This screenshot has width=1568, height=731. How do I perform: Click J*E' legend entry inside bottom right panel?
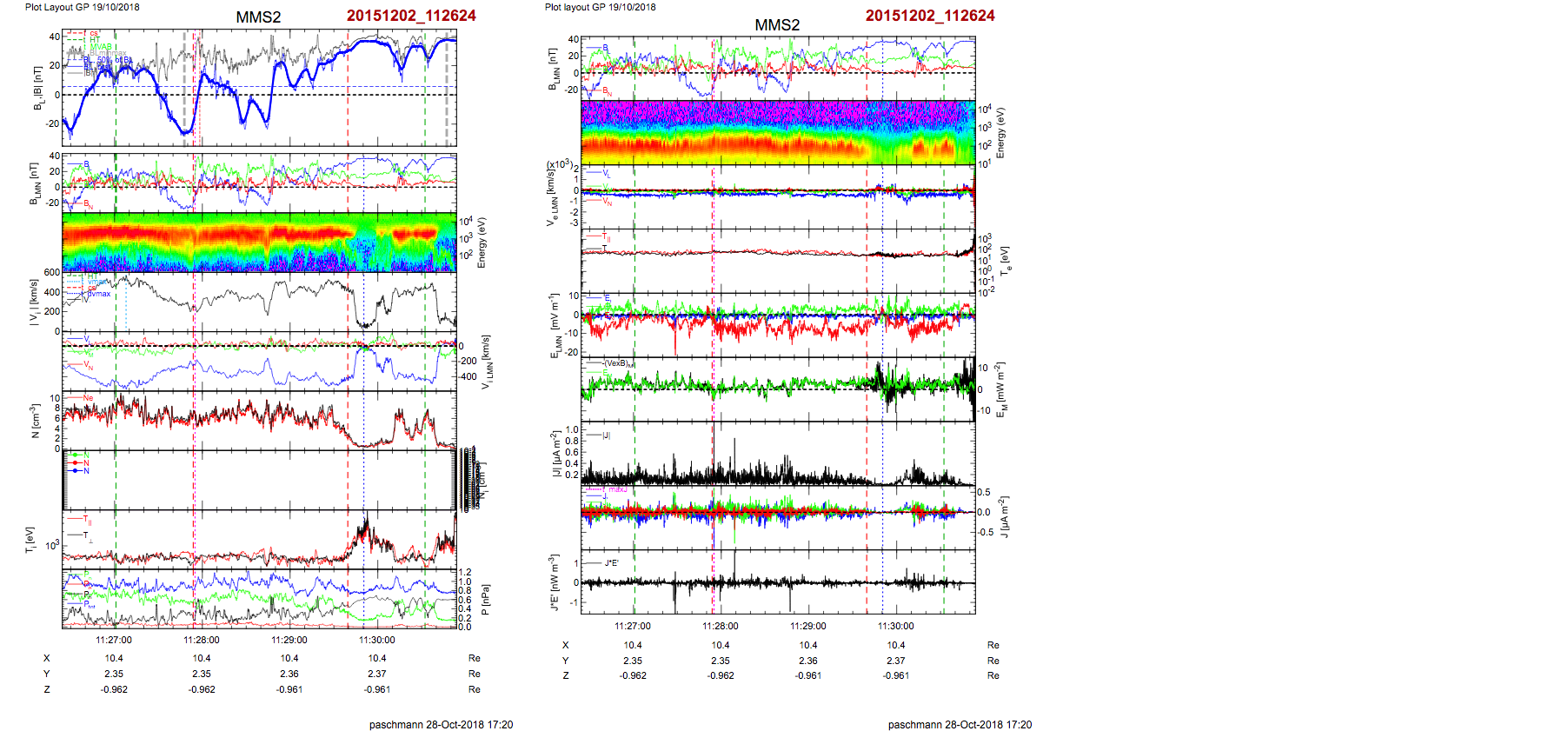coord(612,562)
